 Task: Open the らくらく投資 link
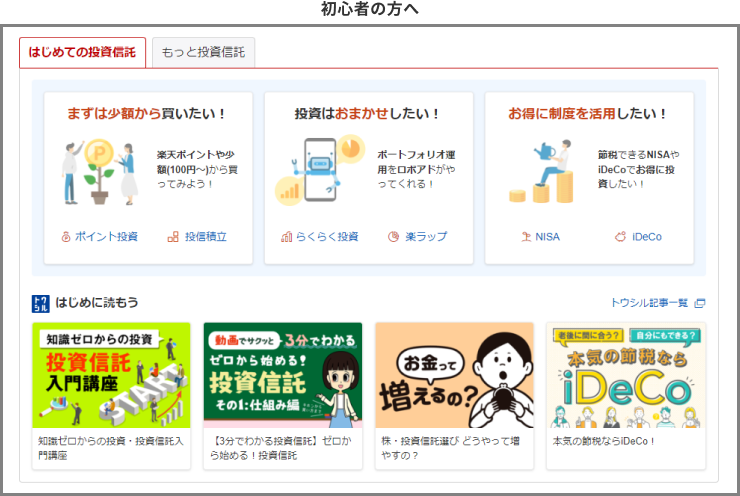coord(327,236)
